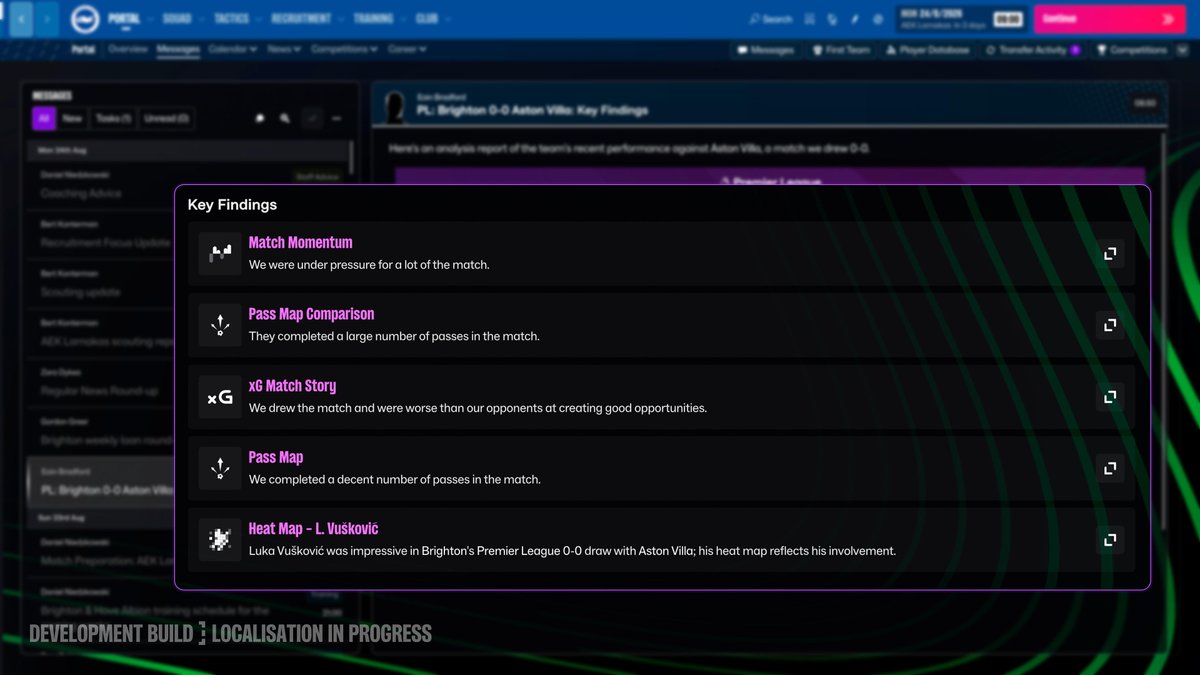Screen dimensions: 1200x675
Task: Click the magnifier icon in Messages panel
Action: pos(285,118)
